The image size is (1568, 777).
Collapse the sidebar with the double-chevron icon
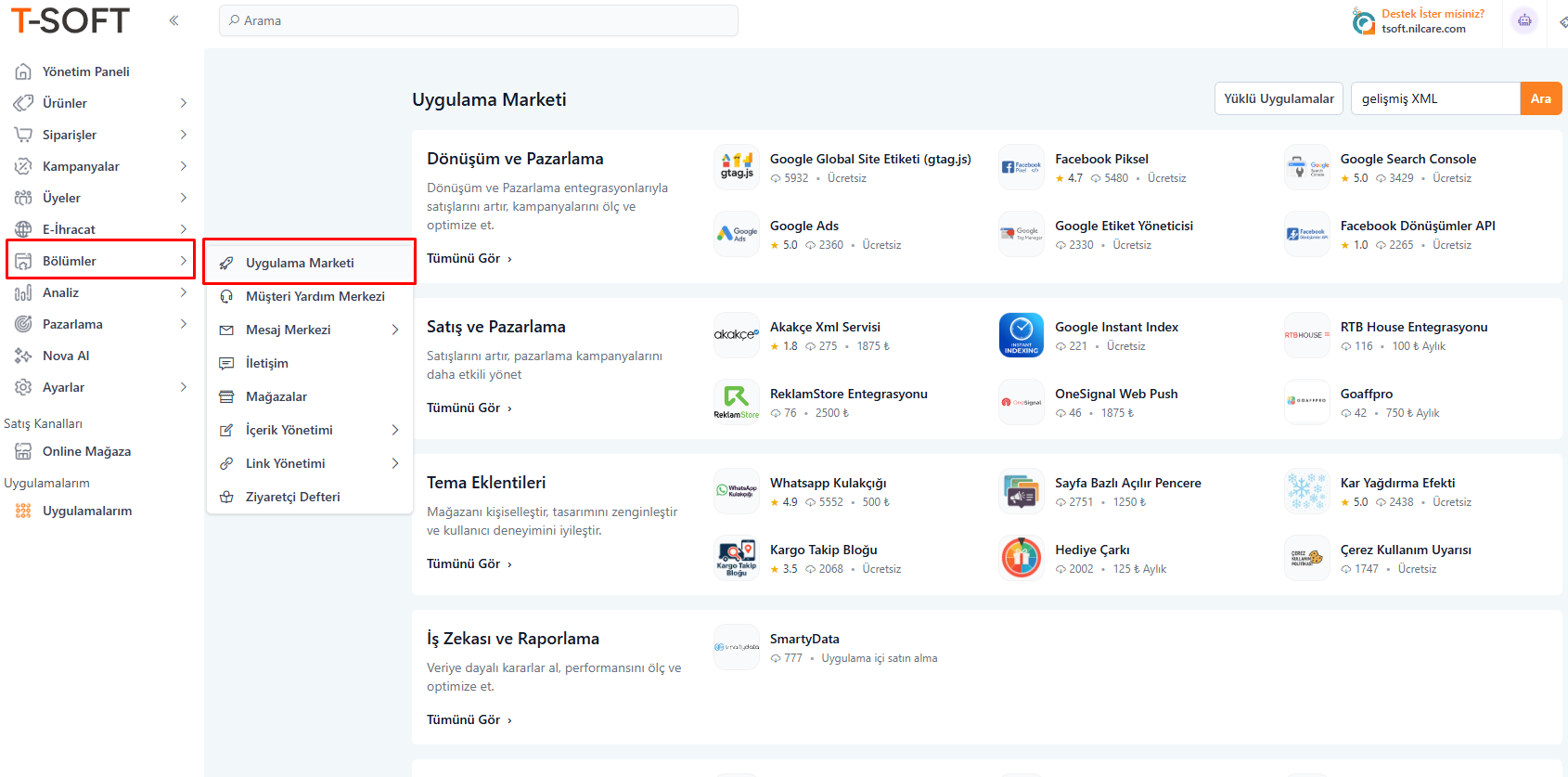[174, 20]
